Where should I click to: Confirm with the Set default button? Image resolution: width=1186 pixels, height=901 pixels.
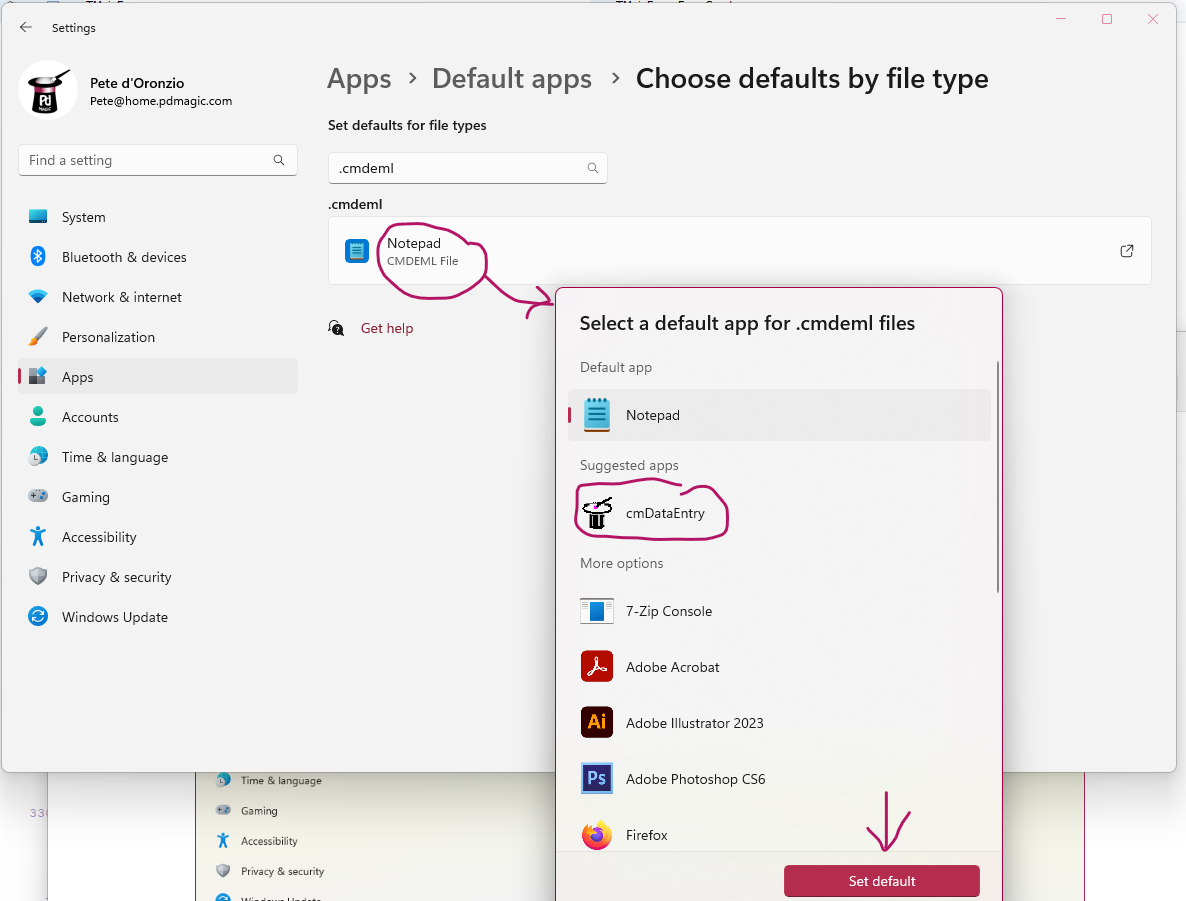(x=881, y=881)
